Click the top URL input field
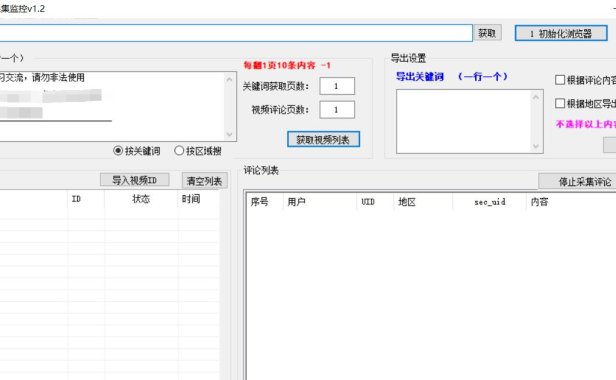Image resolution: width=616 pixels, height=380 pixels. coord(236,33)
